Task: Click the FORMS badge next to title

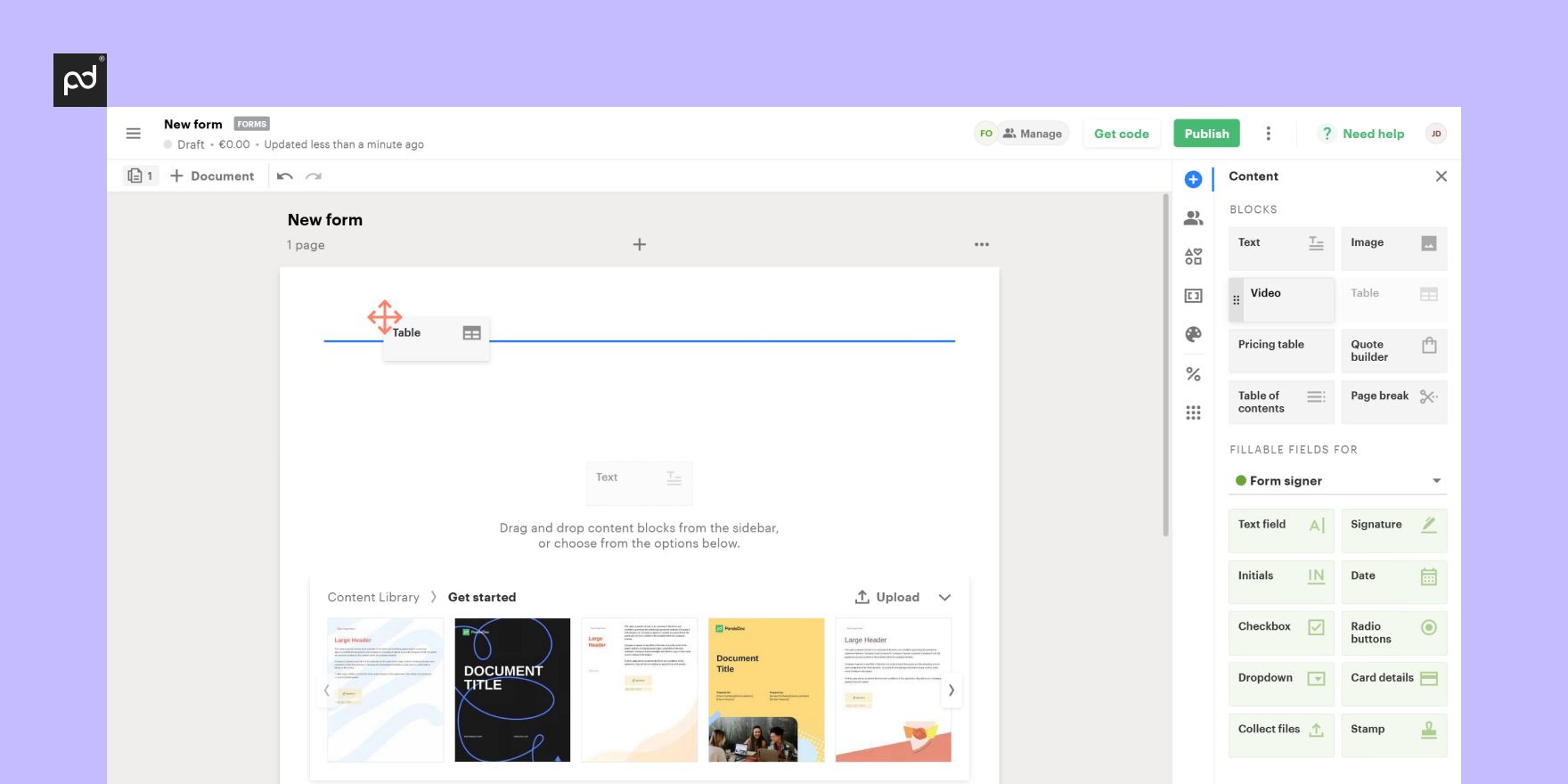Action: pyautogui.click(x=252, y=124)
